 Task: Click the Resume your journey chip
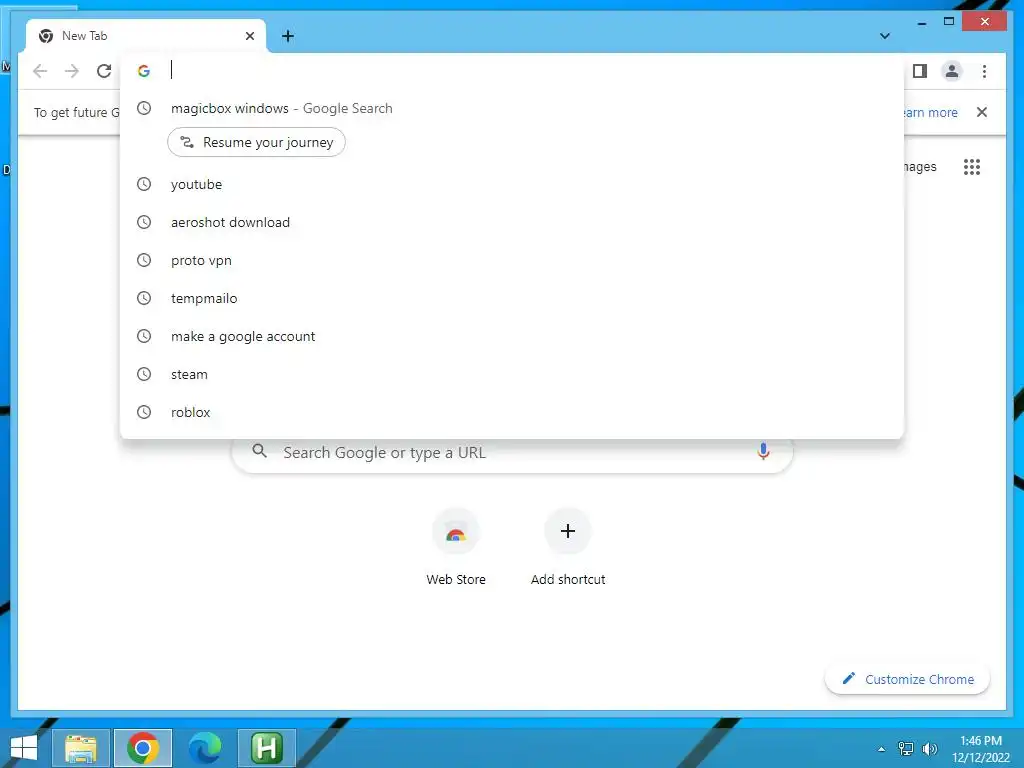coord(256,142)
